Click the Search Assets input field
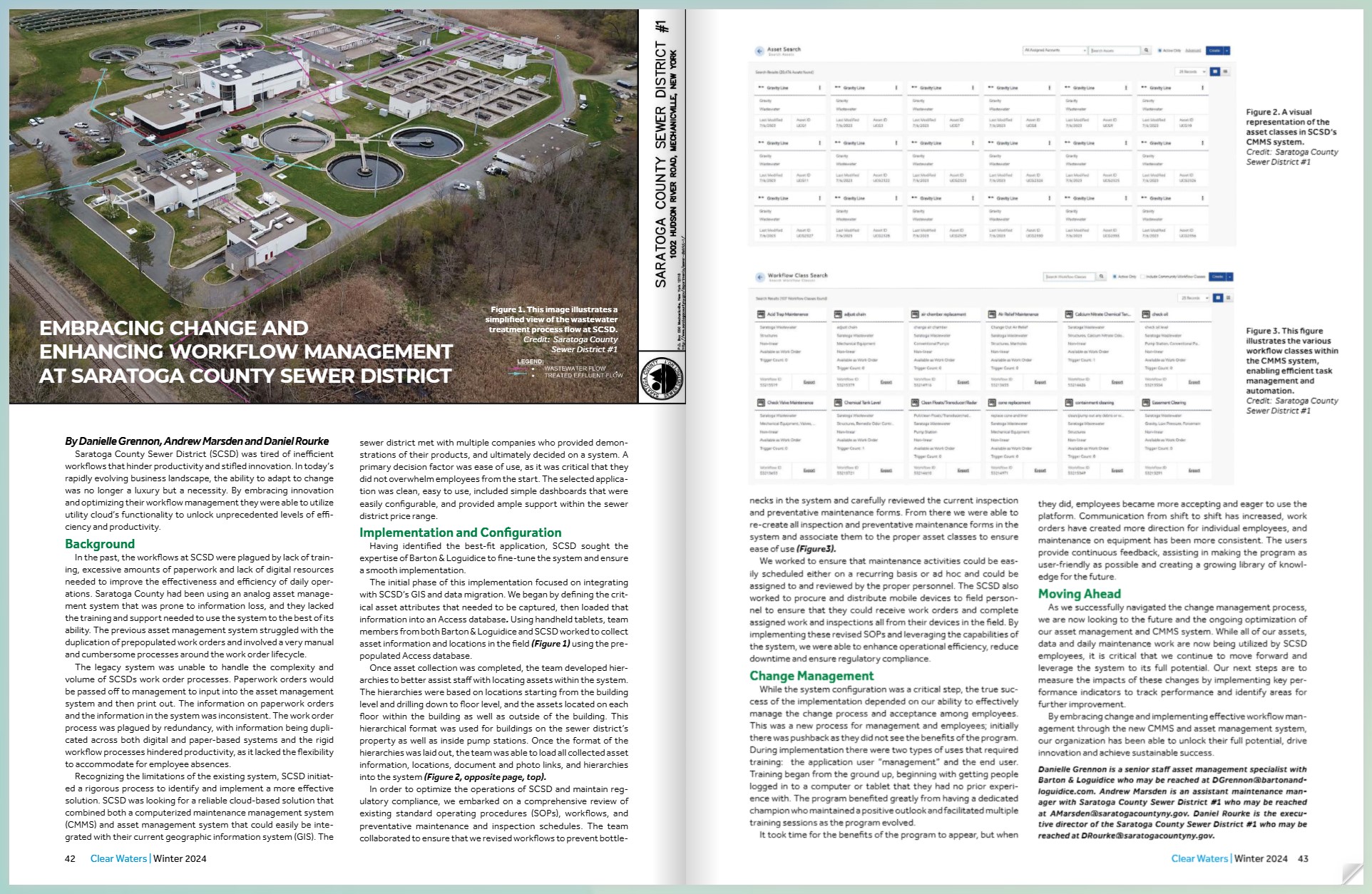Viewport: 1372px width, 894px height. (x=1115, y=51)
